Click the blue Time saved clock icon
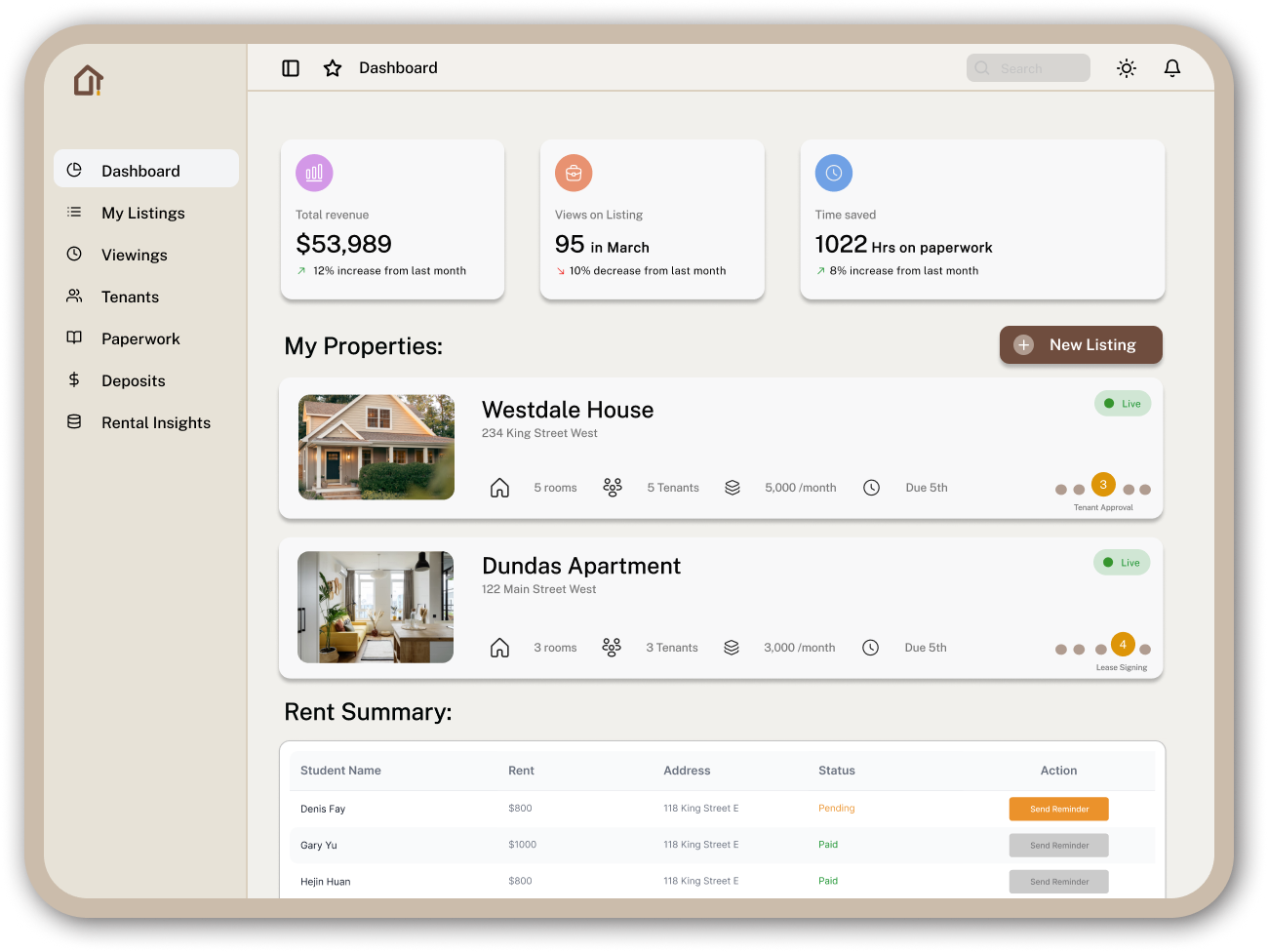The image size is (1268, 952). [834, 173]
